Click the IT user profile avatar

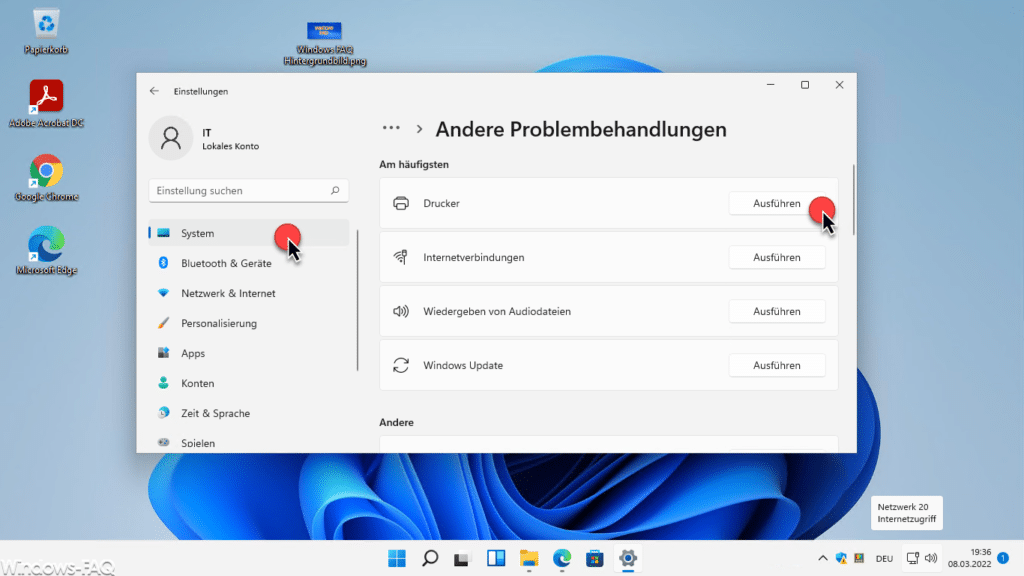pyautogui.click(x=170, y=138)
